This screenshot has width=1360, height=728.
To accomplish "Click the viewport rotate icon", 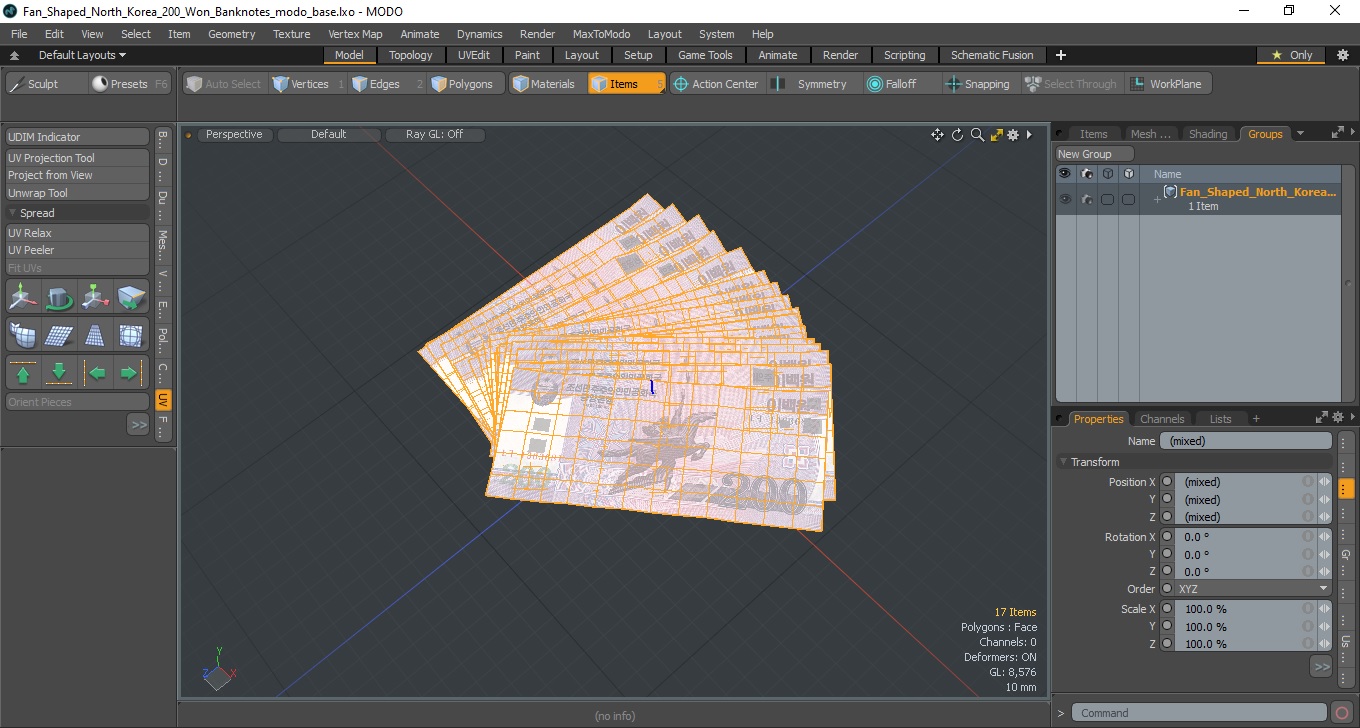I will point(957,135).
